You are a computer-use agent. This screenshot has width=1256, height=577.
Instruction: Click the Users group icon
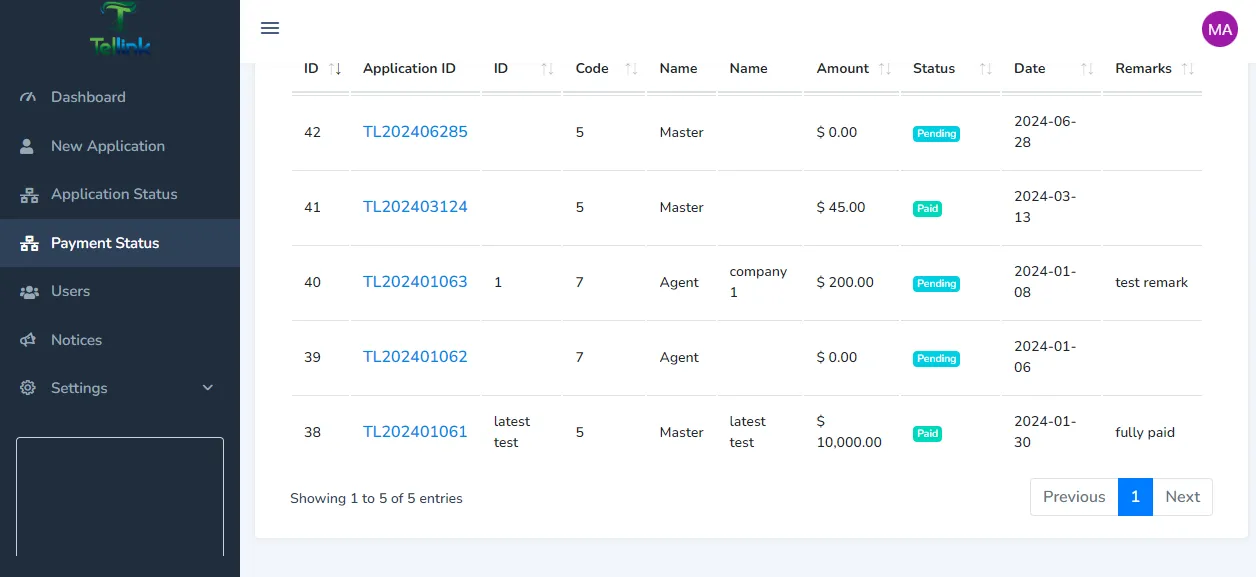click(29, 291)
